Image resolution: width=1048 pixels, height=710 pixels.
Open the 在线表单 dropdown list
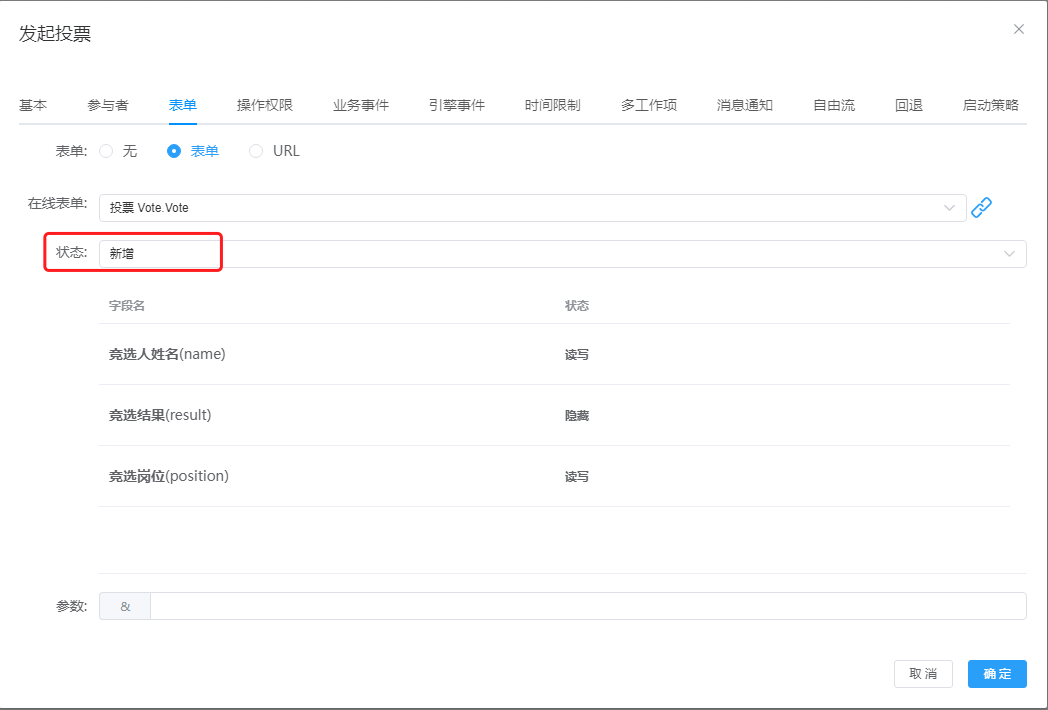point(532,208)
